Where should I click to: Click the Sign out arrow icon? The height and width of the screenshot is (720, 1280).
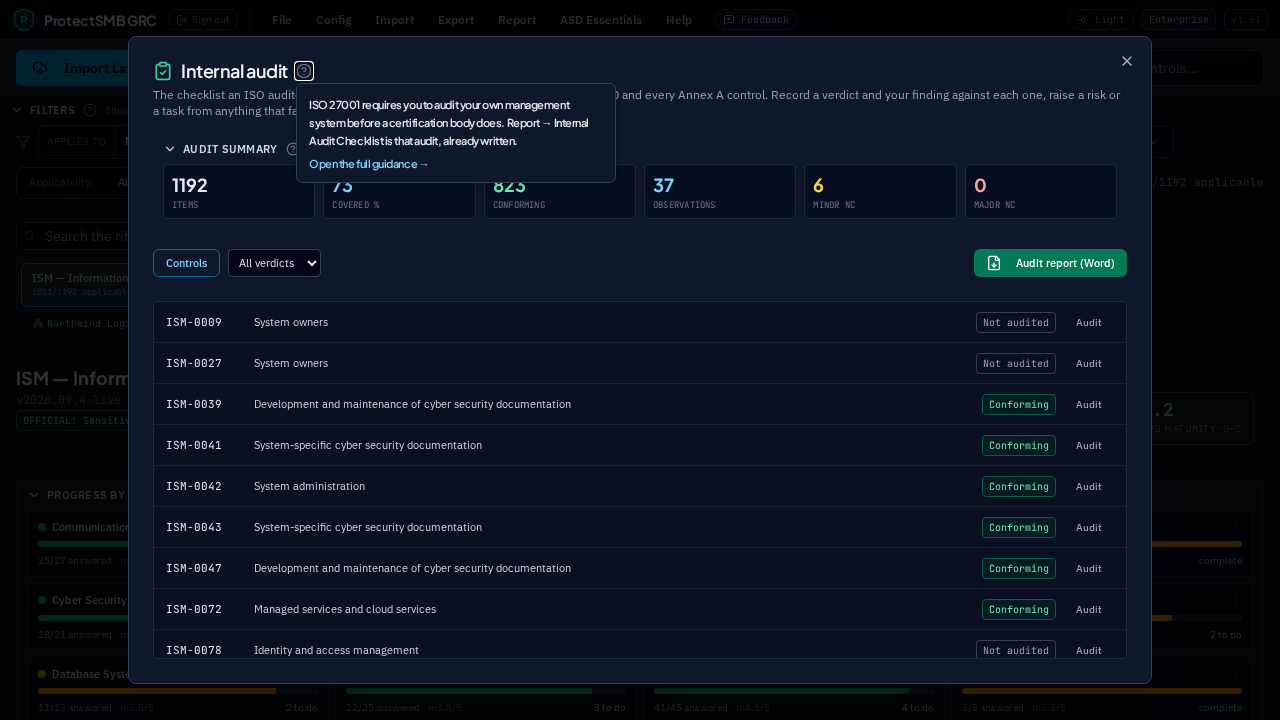click(x=182, y=20)
